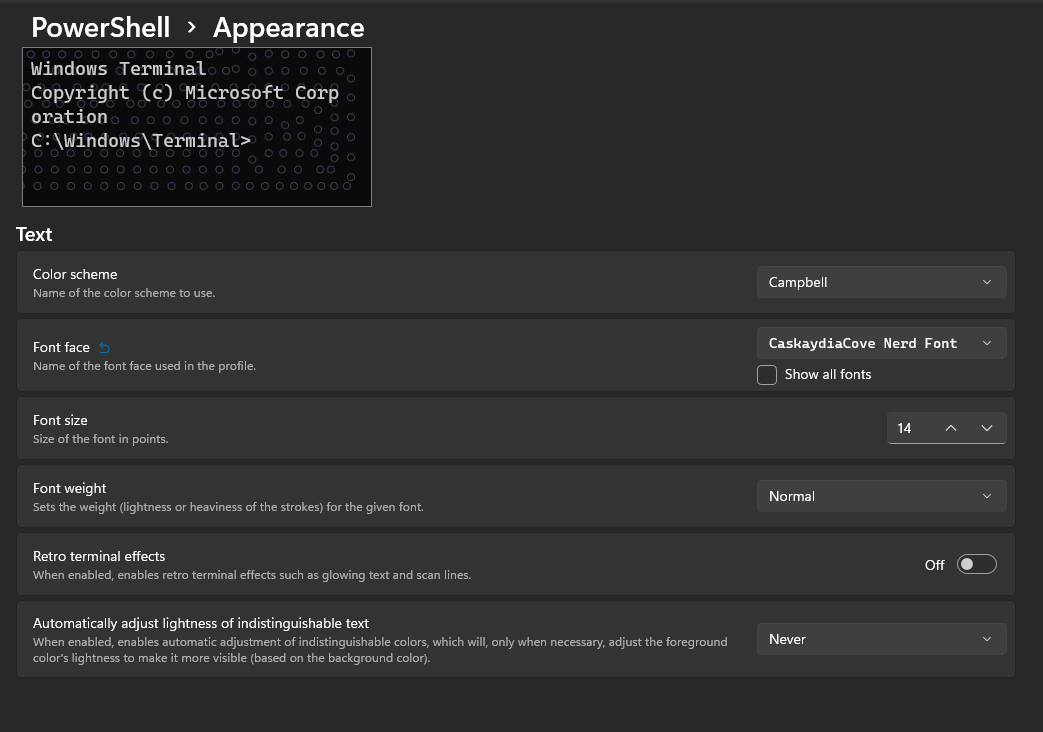
Task: Click the chevron on the Never dropdown
Action: pyautogui.click(x=986, y=639)
